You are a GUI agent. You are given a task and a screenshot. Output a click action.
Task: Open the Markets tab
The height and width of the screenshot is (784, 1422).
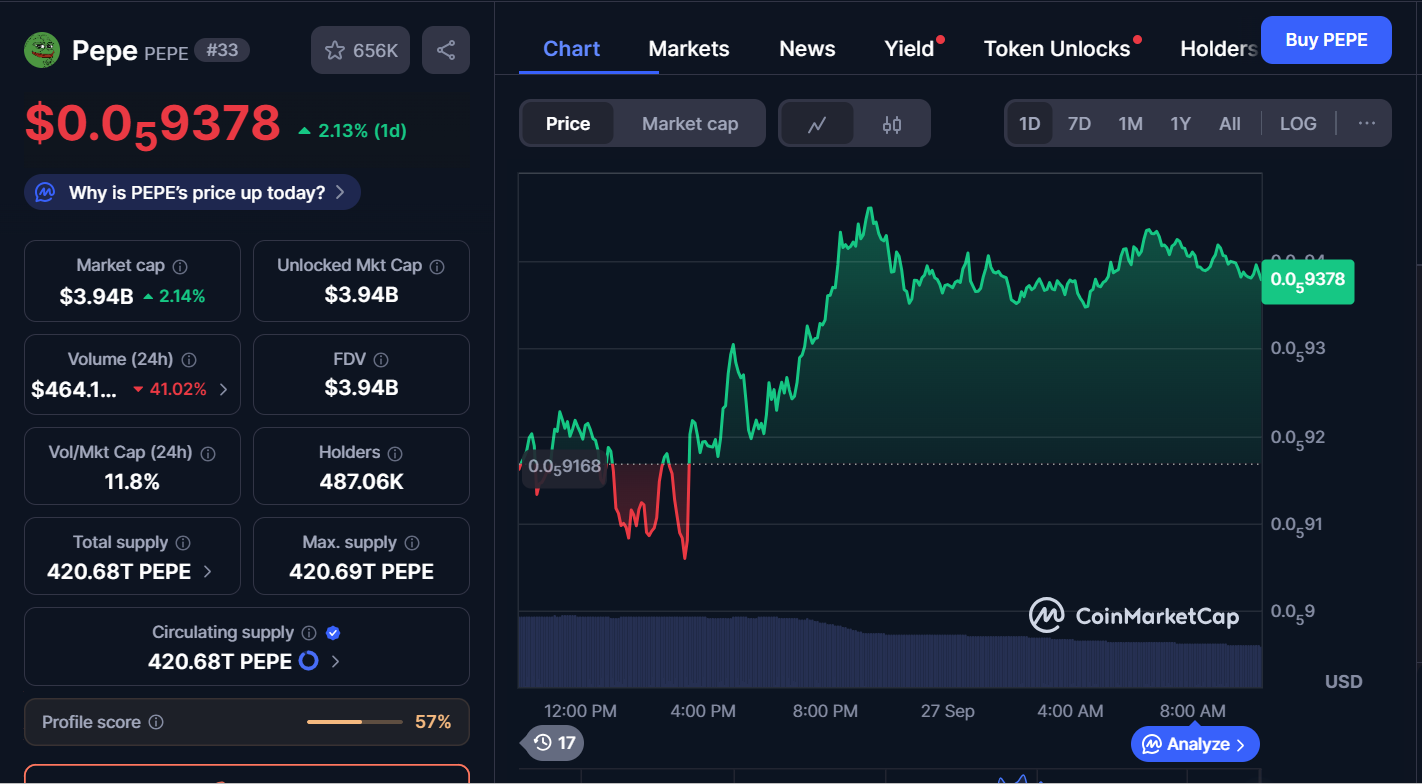[689, 49]
